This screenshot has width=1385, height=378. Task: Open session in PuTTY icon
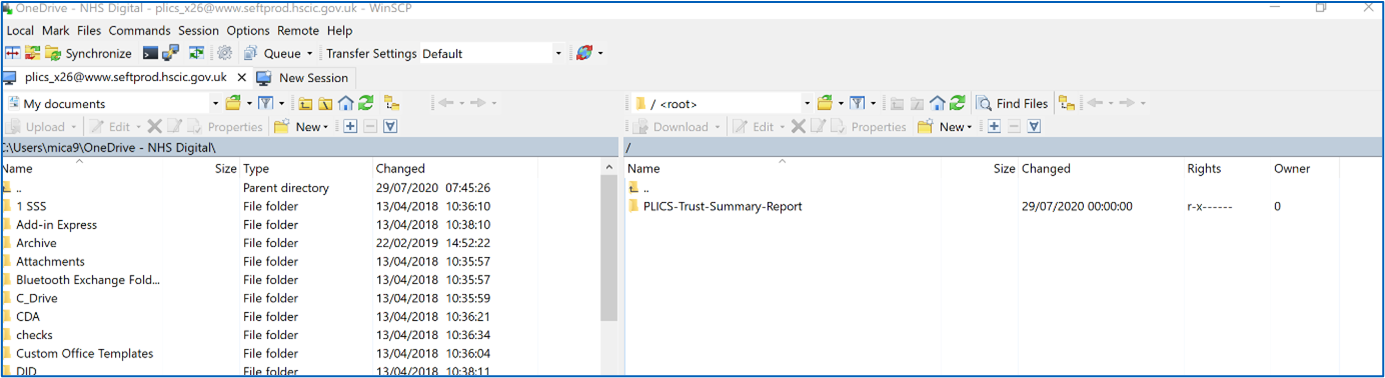171,53
